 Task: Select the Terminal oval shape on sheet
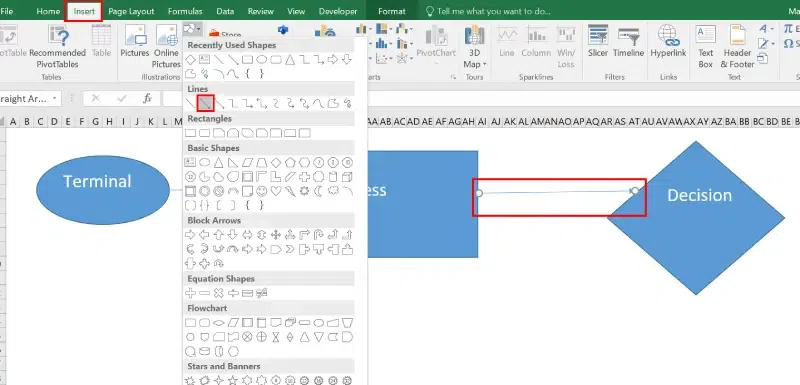[103, 190]
